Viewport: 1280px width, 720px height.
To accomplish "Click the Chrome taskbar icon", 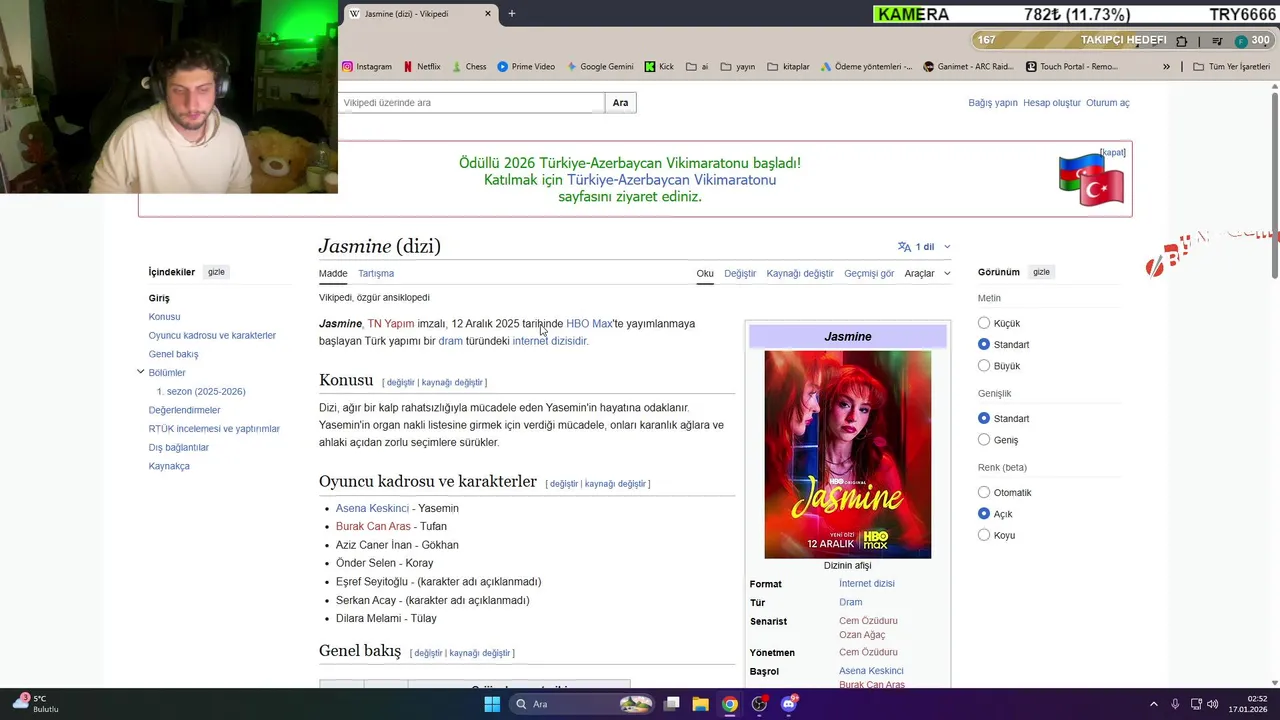I will point(730,704).
